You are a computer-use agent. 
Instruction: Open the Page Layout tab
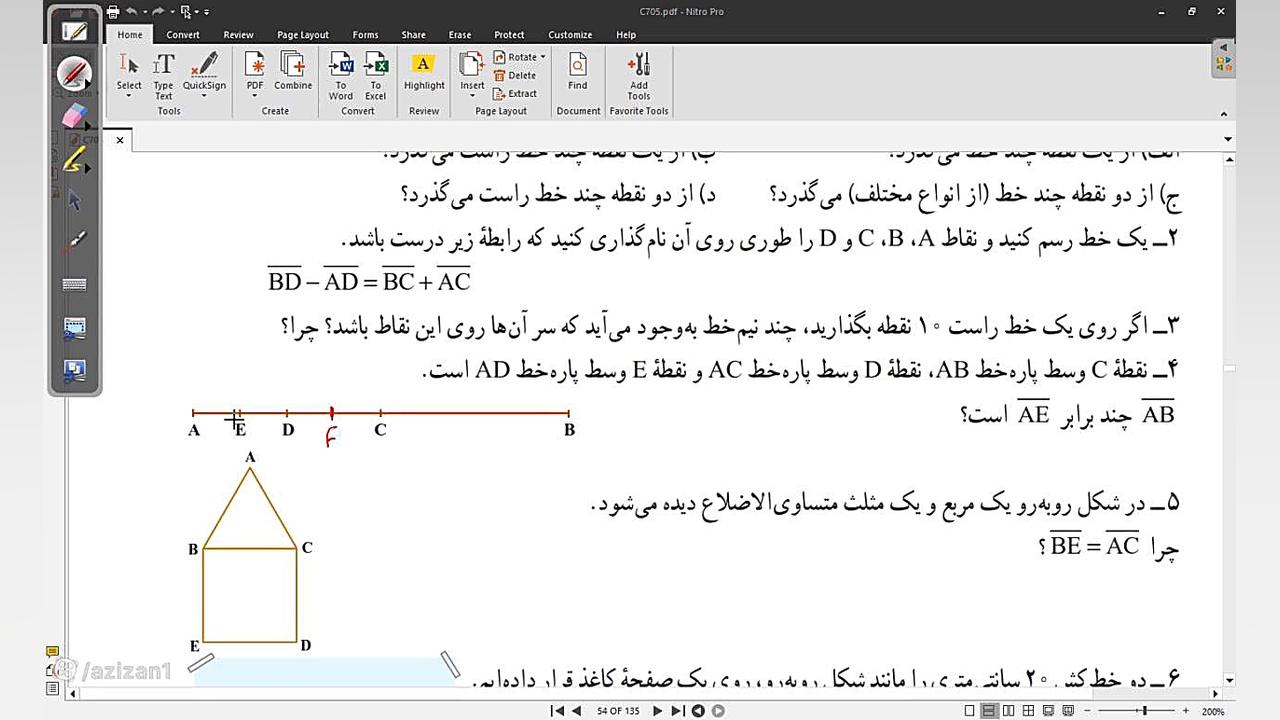[302, 35]
